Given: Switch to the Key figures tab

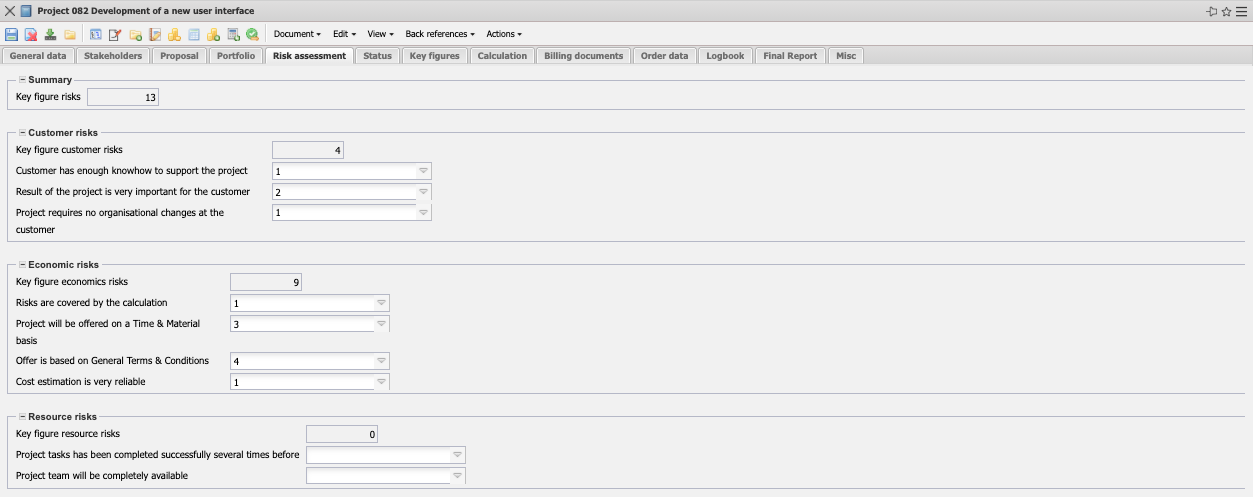Looking at the screenshot, I should pos(435,56).
